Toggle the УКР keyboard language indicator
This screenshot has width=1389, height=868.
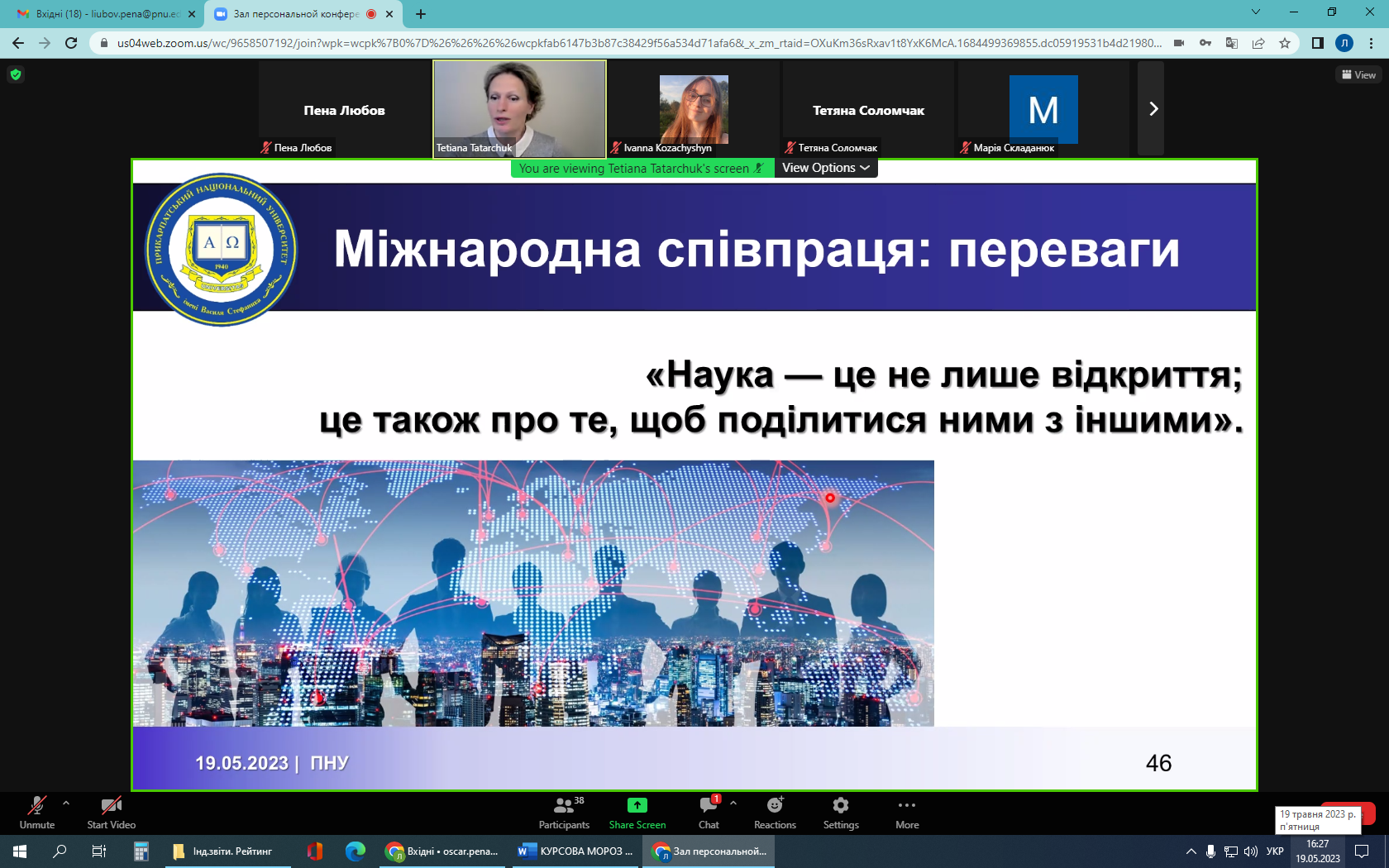click(x=1275, y=851)
